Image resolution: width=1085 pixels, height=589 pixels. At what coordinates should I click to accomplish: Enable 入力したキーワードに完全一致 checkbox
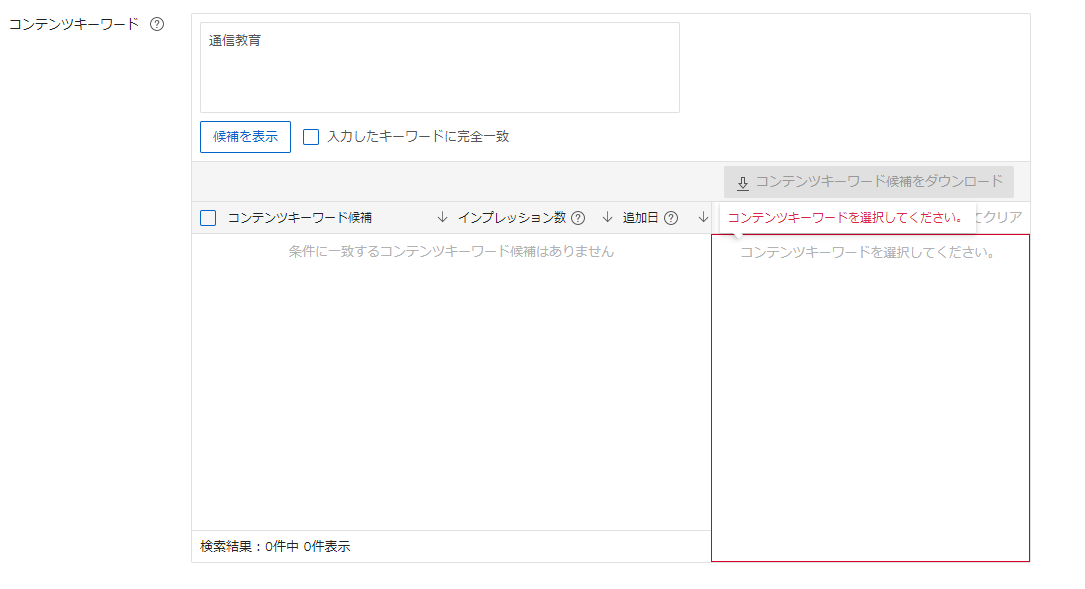tap(311, 137)
